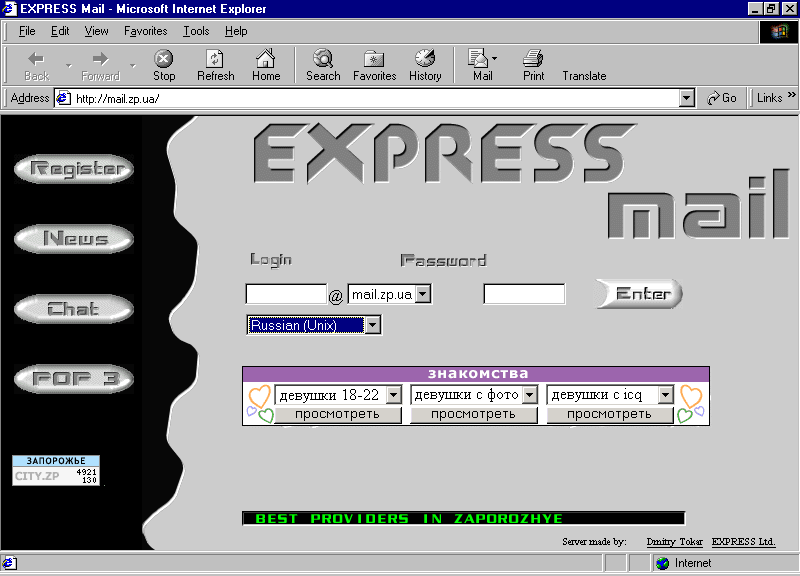Open the Favorites menu in menu bar
The height and width of the screenshot is (576, 800).
[x=145, y=31]
